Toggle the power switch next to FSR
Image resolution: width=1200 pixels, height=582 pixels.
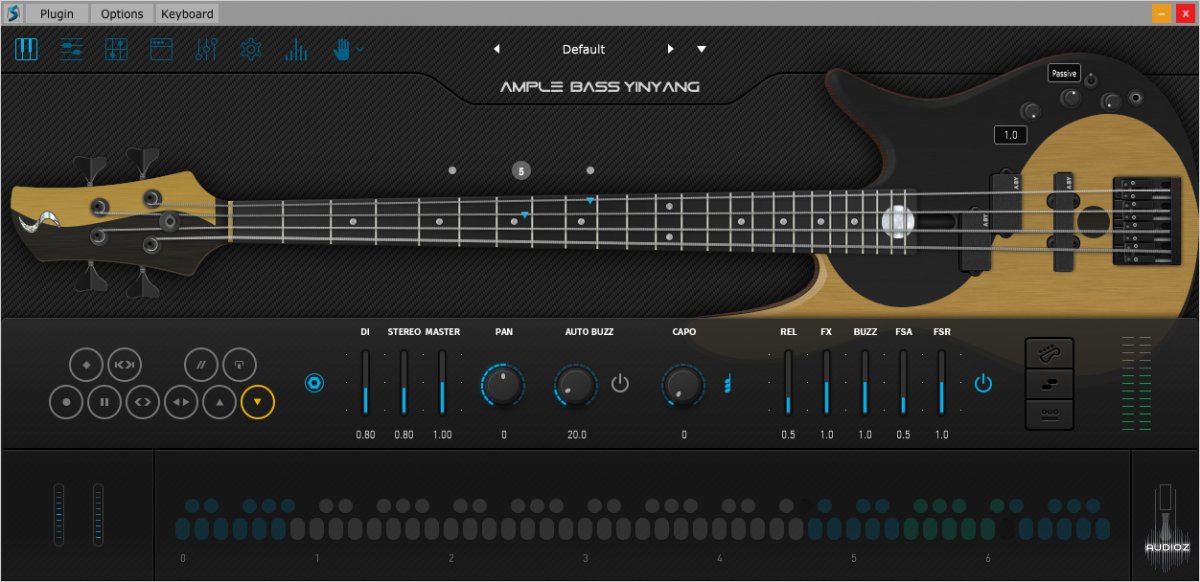(x=982, y=381)
